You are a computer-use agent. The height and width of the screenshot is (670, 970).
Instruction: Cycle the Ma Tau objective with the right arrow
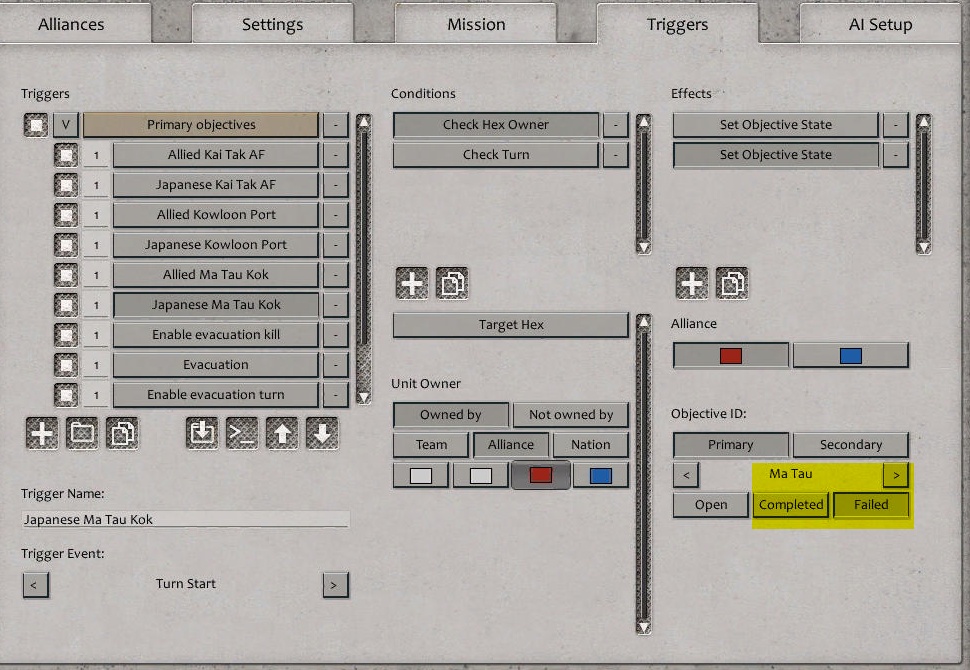pyautogui.click(x=896, y=474)
